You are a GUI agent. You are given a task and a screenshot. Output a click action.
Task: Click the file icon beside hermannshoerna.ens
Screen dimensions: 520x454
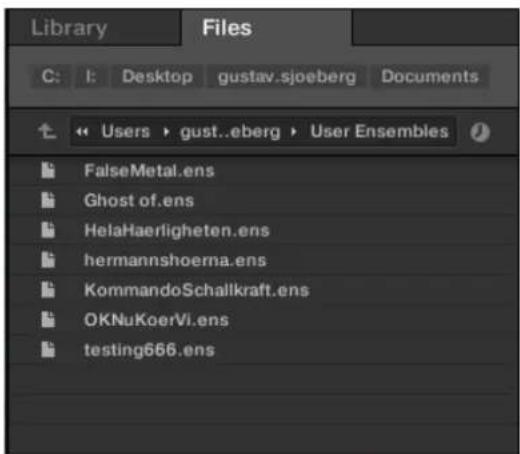[x=48, y=260]
